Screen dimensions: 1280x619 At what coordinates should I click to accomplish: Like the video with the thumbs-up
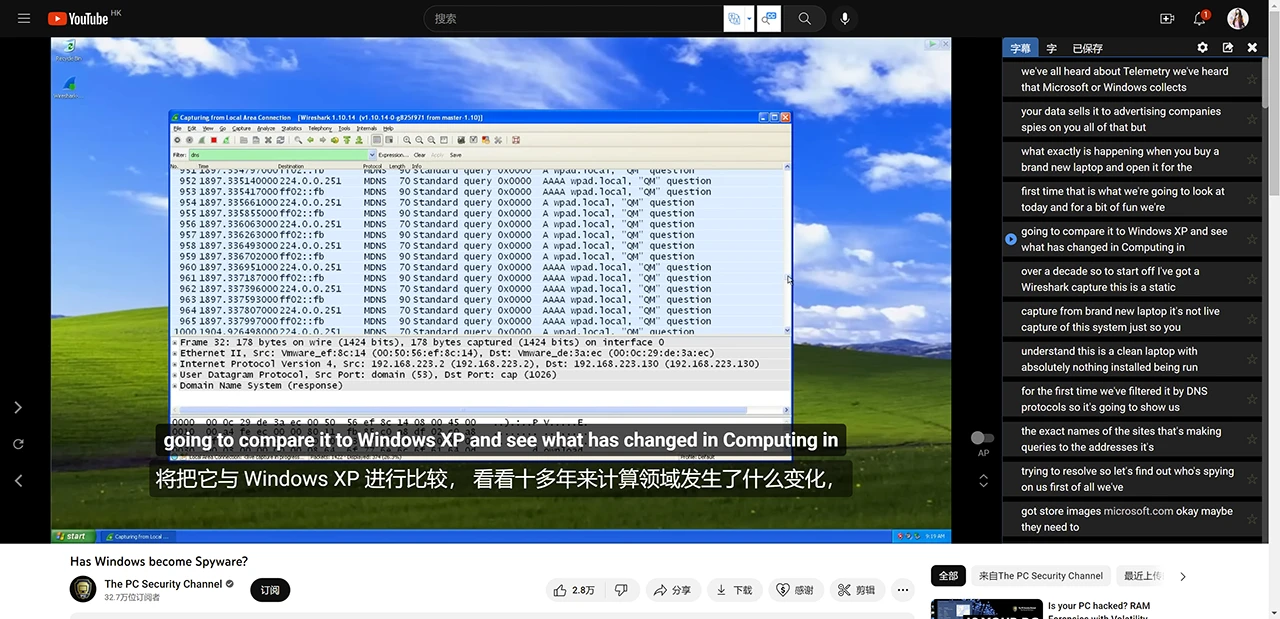[x=560, y=590]
